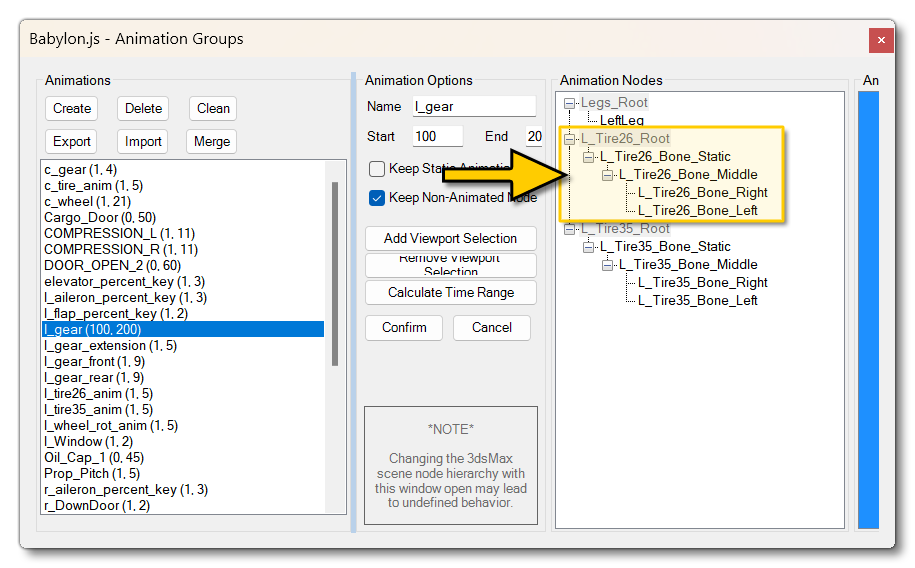Close the Animation Groups dialog
The width and height of the screenshot is (915, 568).
click(x=880, y=40)
